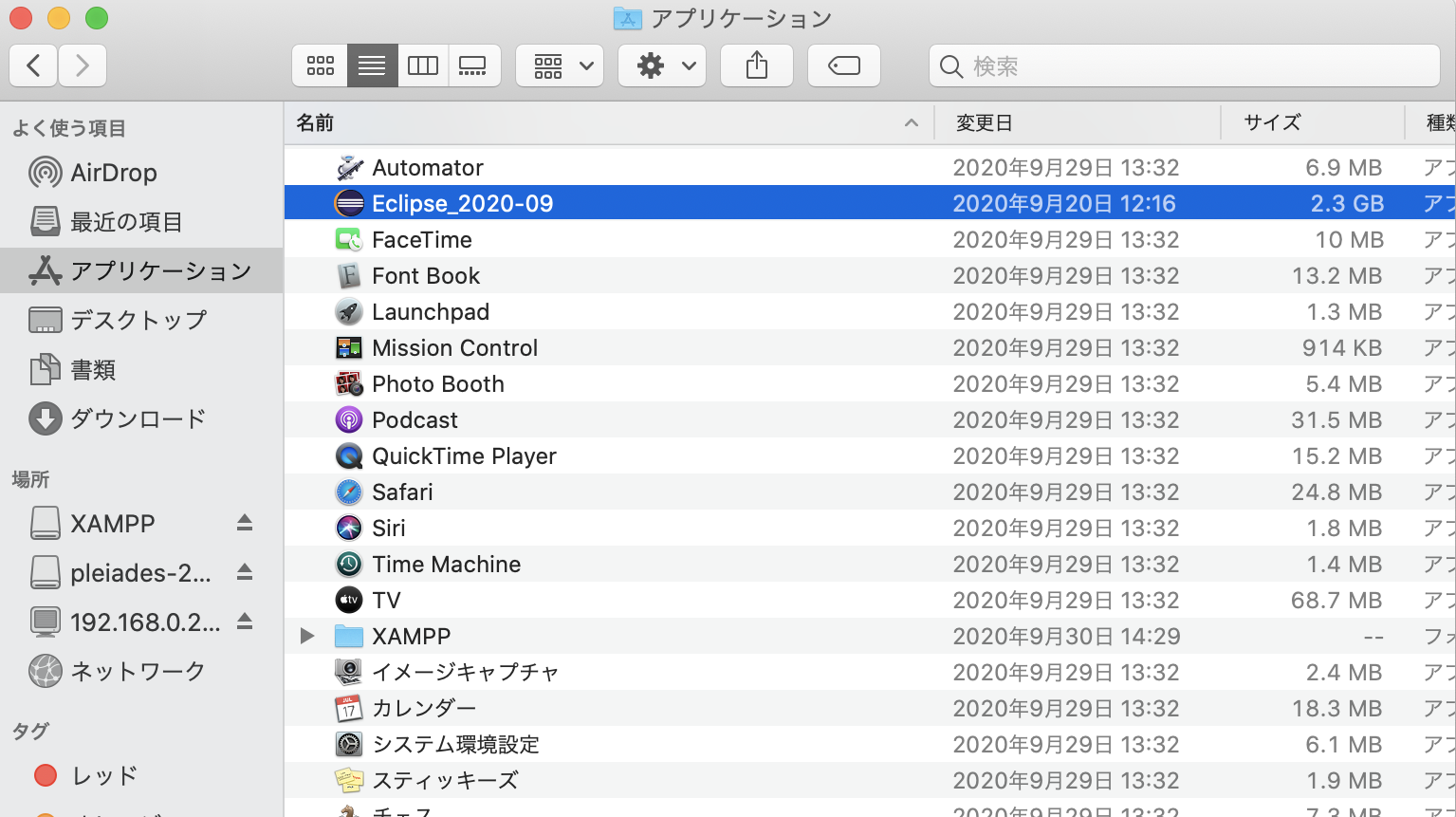This screenshot has height=817, width=1456.
Task: Select the システム環境設定 app icon
Action: point(349,744)
